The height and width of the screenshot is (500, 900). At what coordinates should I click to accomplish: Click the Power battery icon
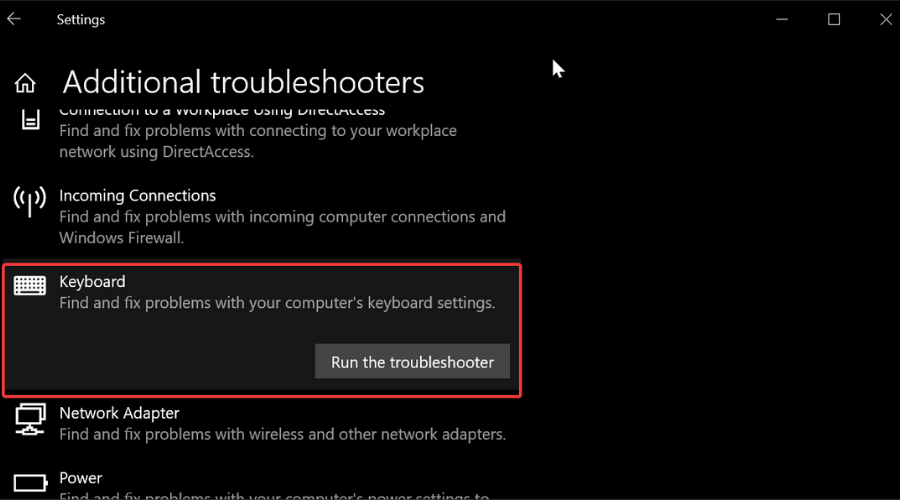(30, 483)
